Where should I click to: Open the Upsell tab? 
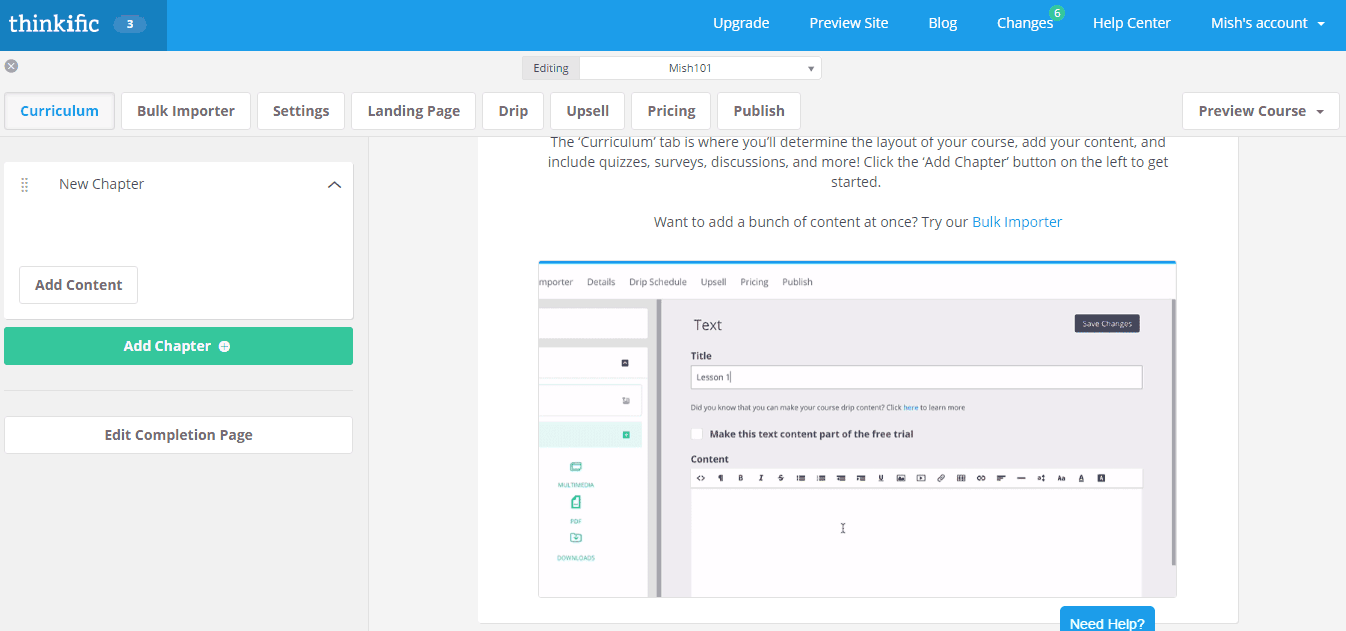click(x=588, y=111)
